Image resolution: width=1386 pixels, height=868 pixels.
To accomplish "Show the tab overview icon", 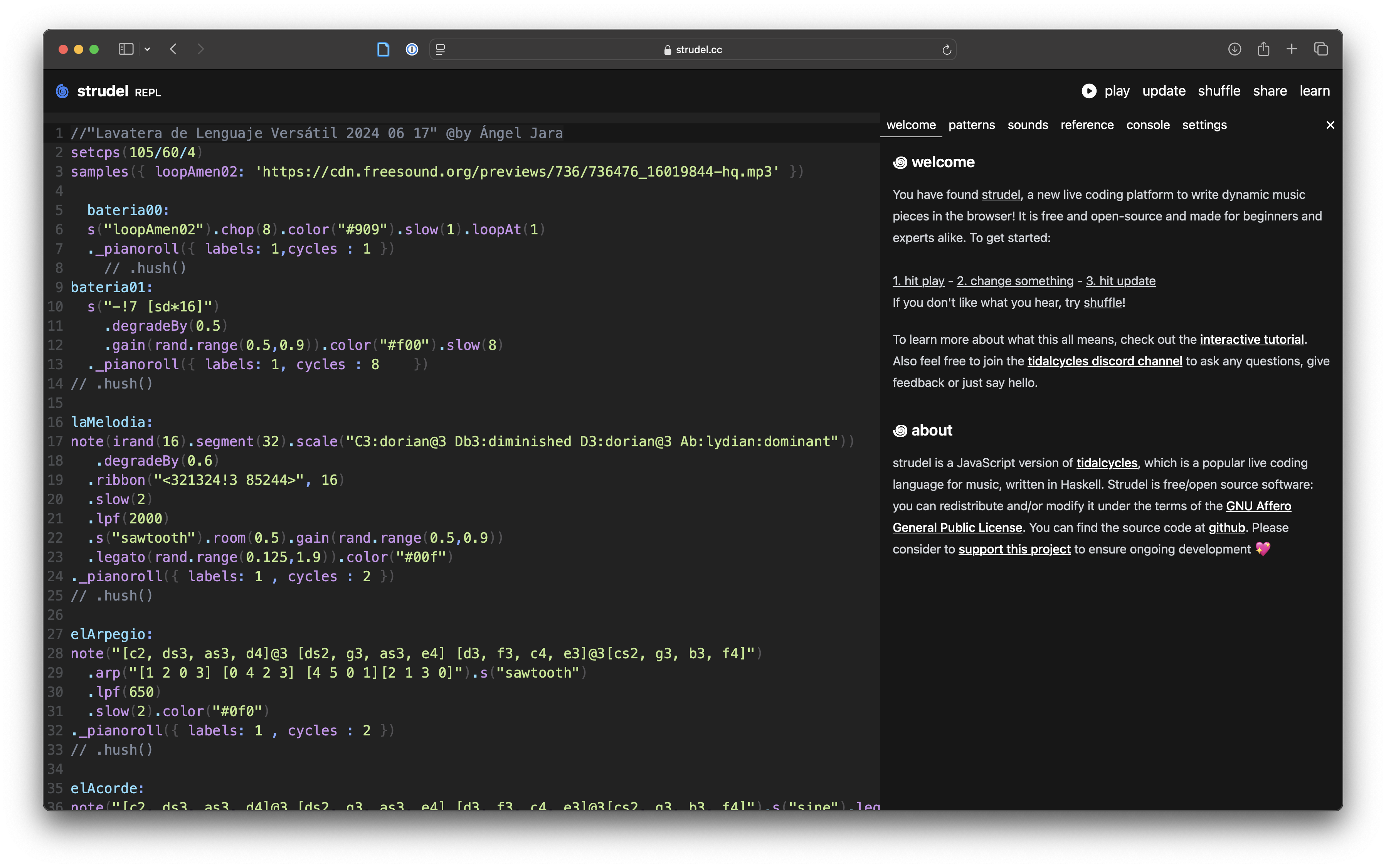I will [1320, 49].
